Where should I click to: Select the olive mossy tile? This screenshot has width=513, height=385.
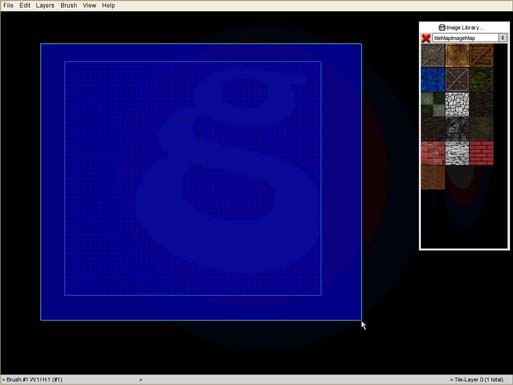click(x=481, y=129)
